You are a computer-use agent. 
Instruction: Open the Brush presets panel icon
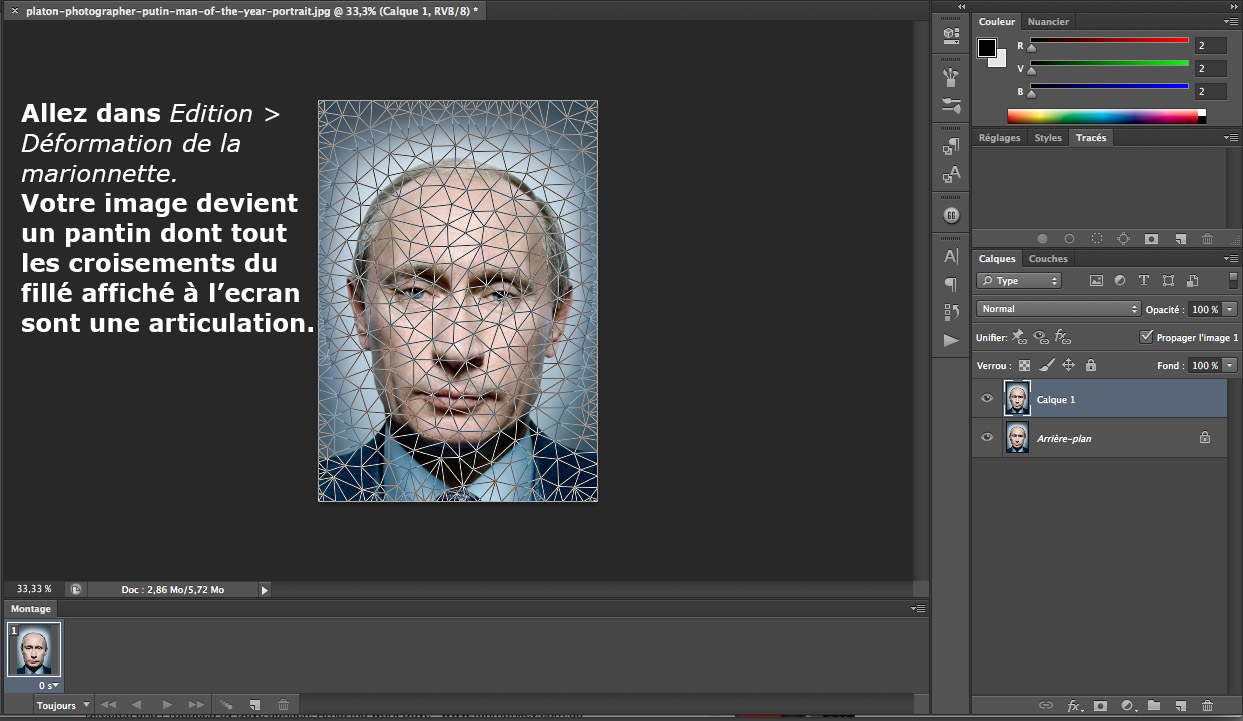click(x=951, y=105)
